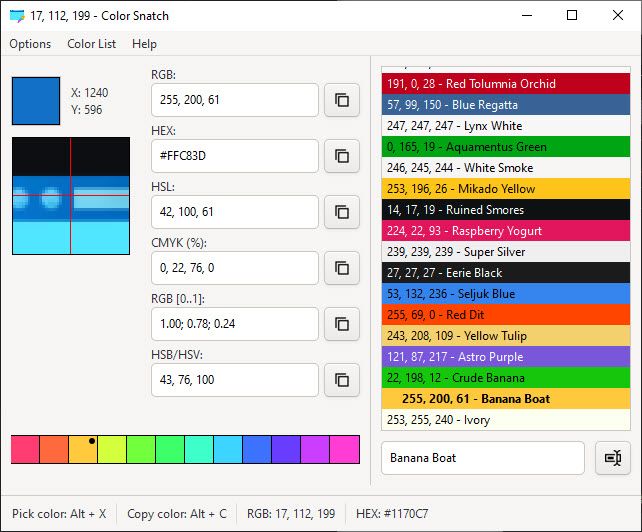Screen dimensions: 642x532
Task: Click status bar RGB: 17, 112, 199
Action: [x=291, y=514]
